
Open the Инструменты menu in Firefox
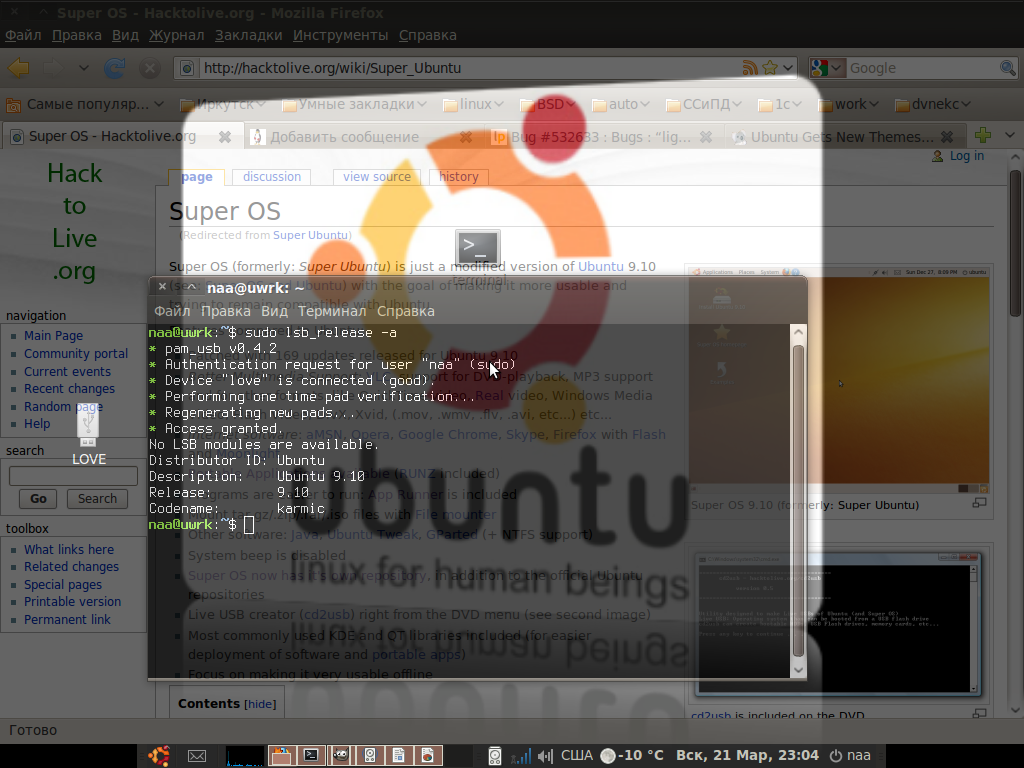(340, 35)
